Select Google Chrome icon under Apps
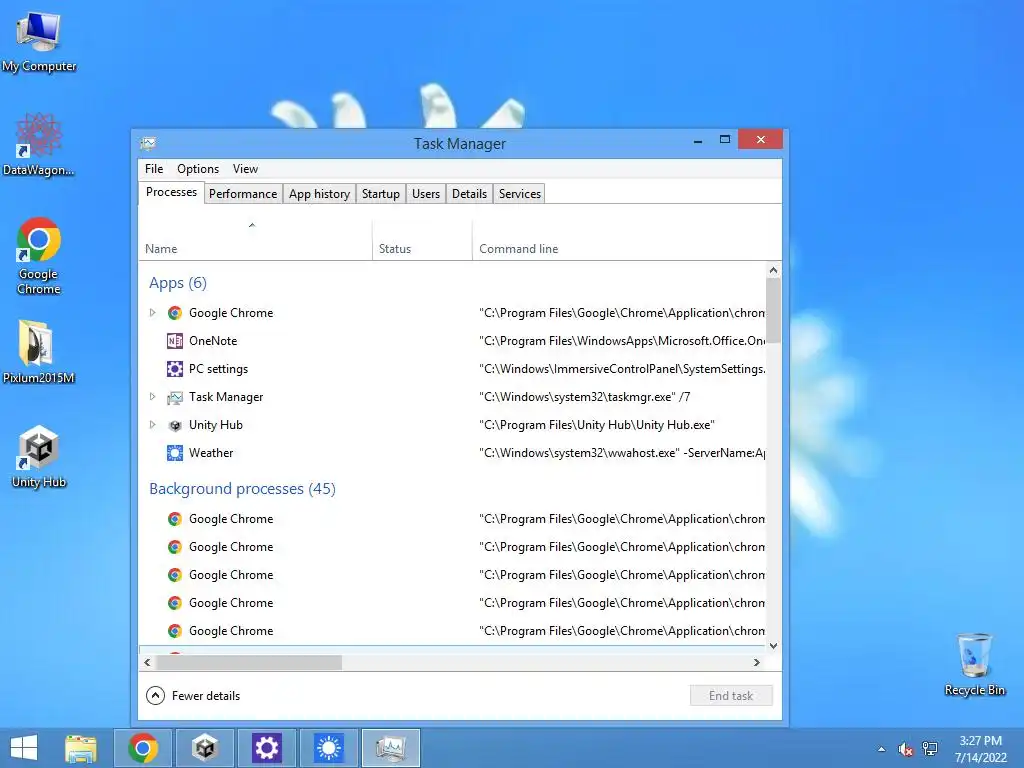Image resolution: width=1024 pixels, height=768 pixels. pos(174,313)
